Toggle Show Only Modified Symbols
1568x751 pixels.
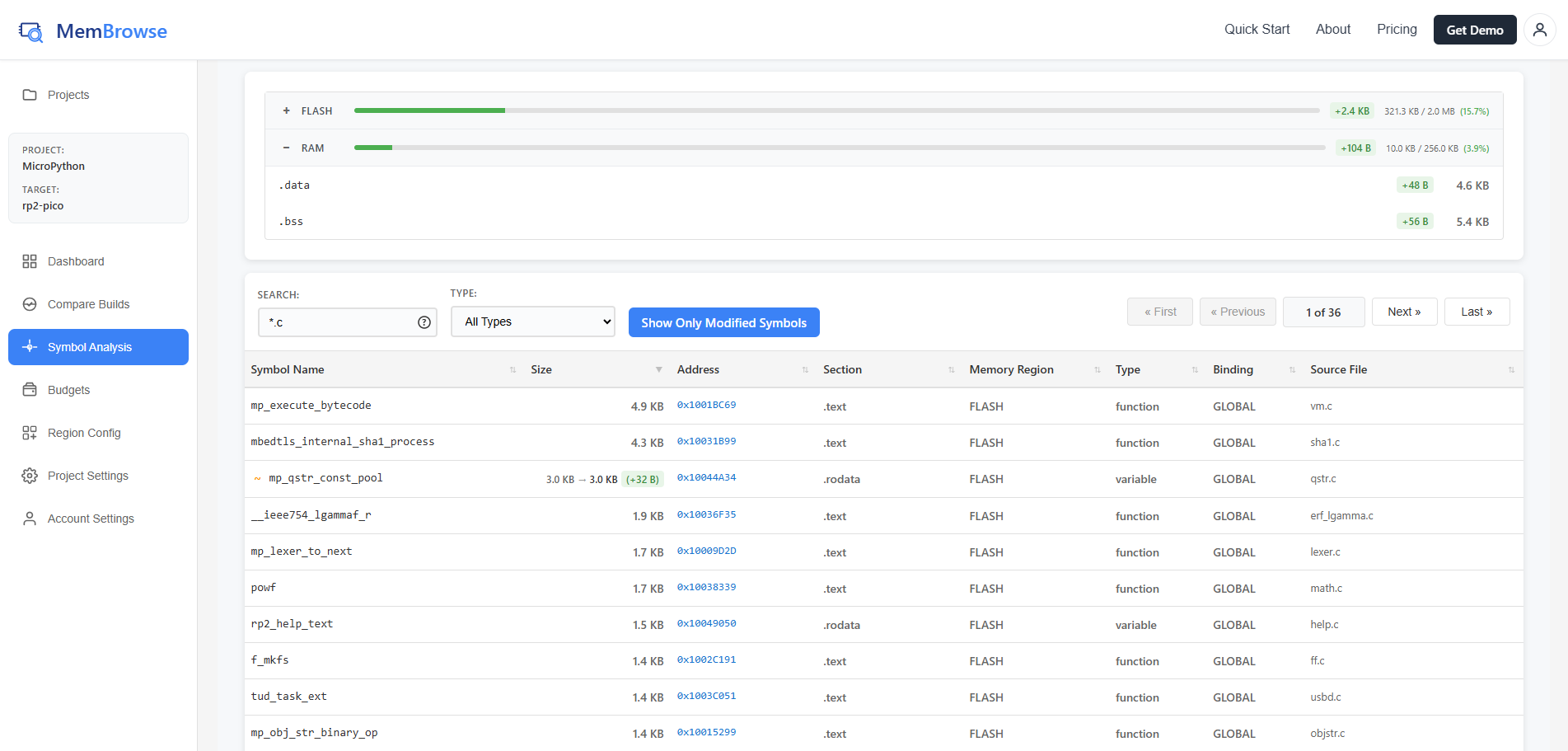pyautogui.click(x=723, y=322)
